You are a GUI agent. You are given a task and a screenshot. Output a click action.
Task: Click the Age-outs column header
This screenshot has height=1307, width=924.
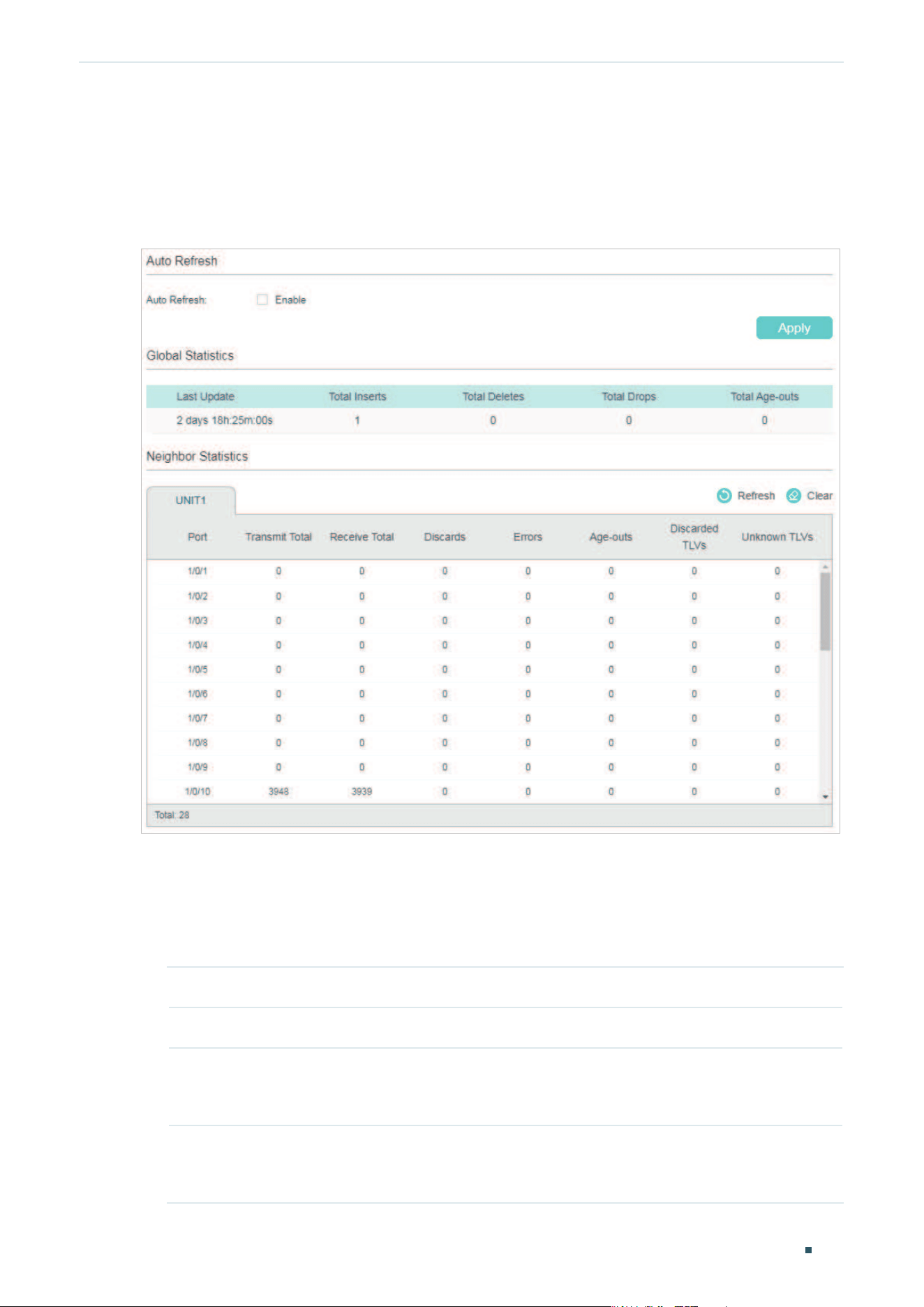pyautogui.click(x=611, y=537)
